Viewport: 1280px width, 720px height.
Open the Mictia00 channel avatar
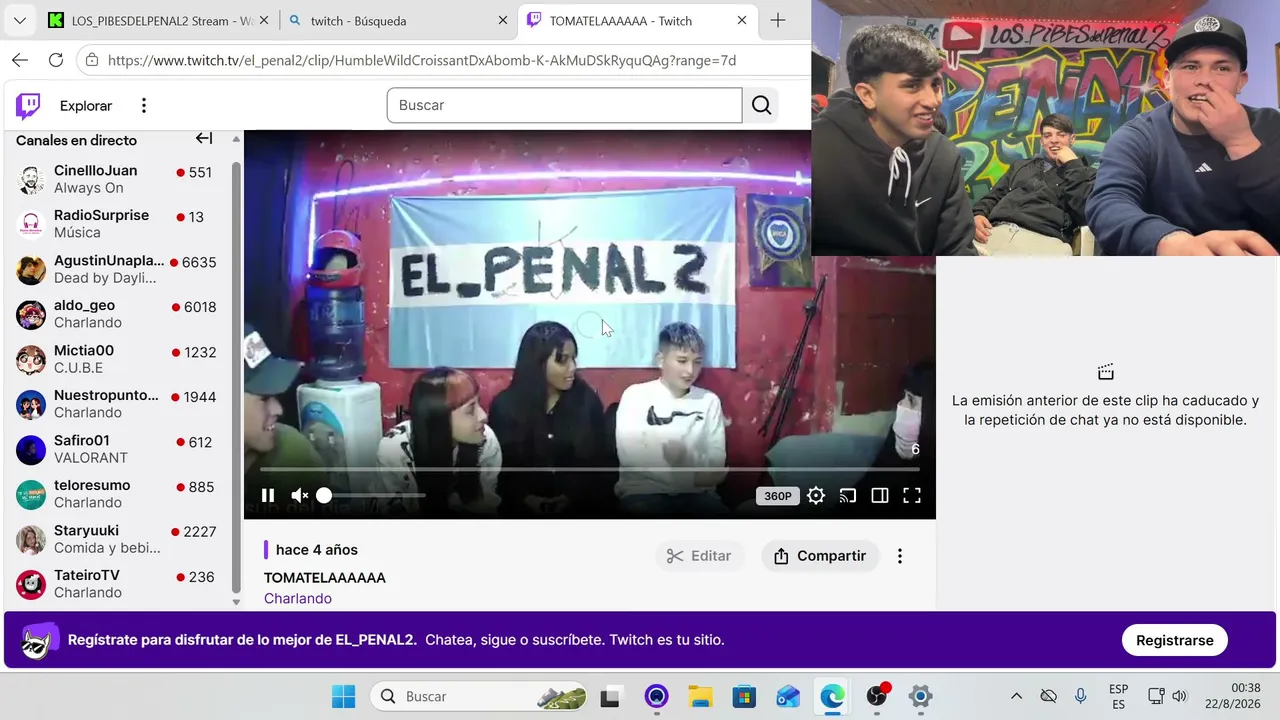(x=31, y=360)
